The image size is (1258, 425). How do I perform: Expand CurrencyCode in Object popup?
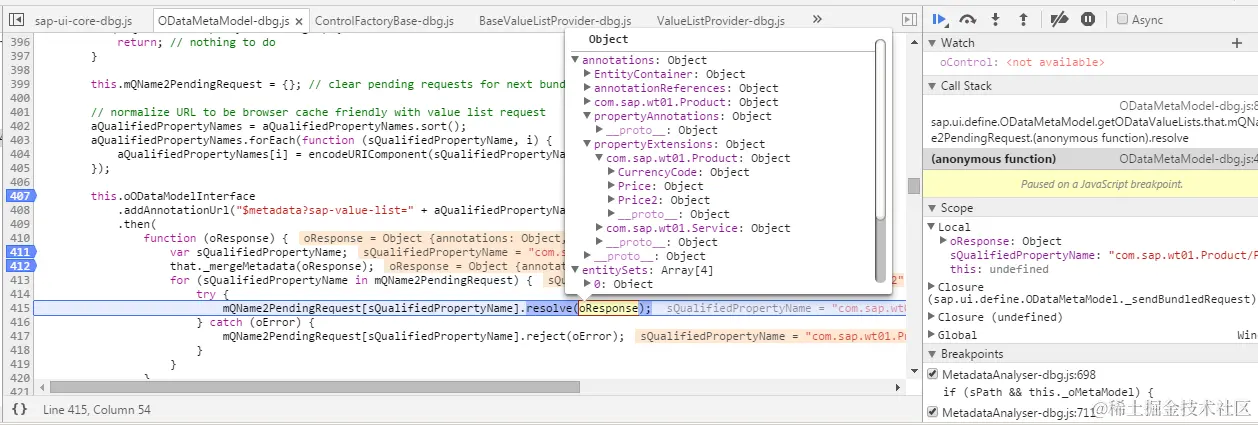[611, 172]
